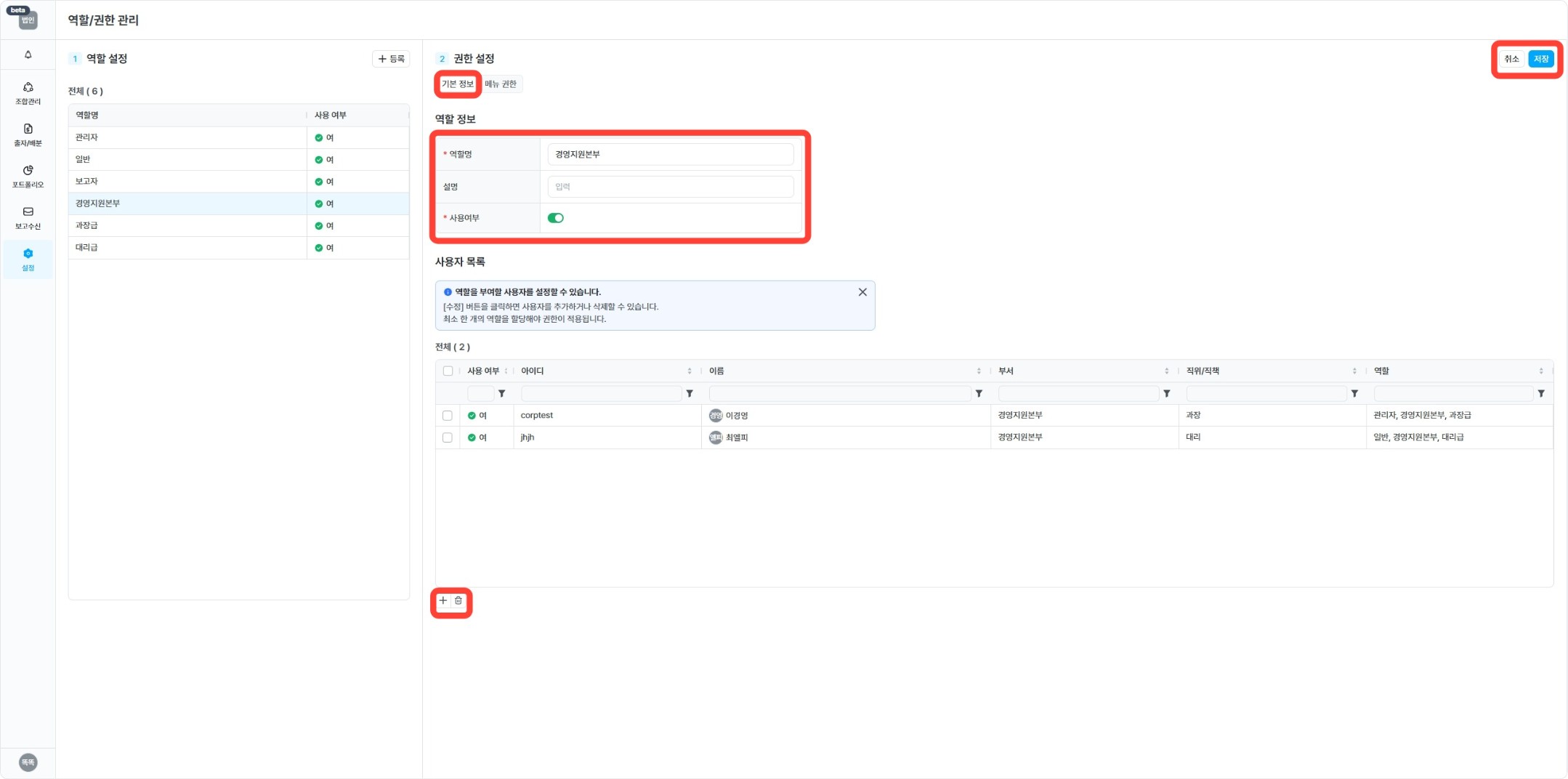Click the plus icon below user table

443,601
